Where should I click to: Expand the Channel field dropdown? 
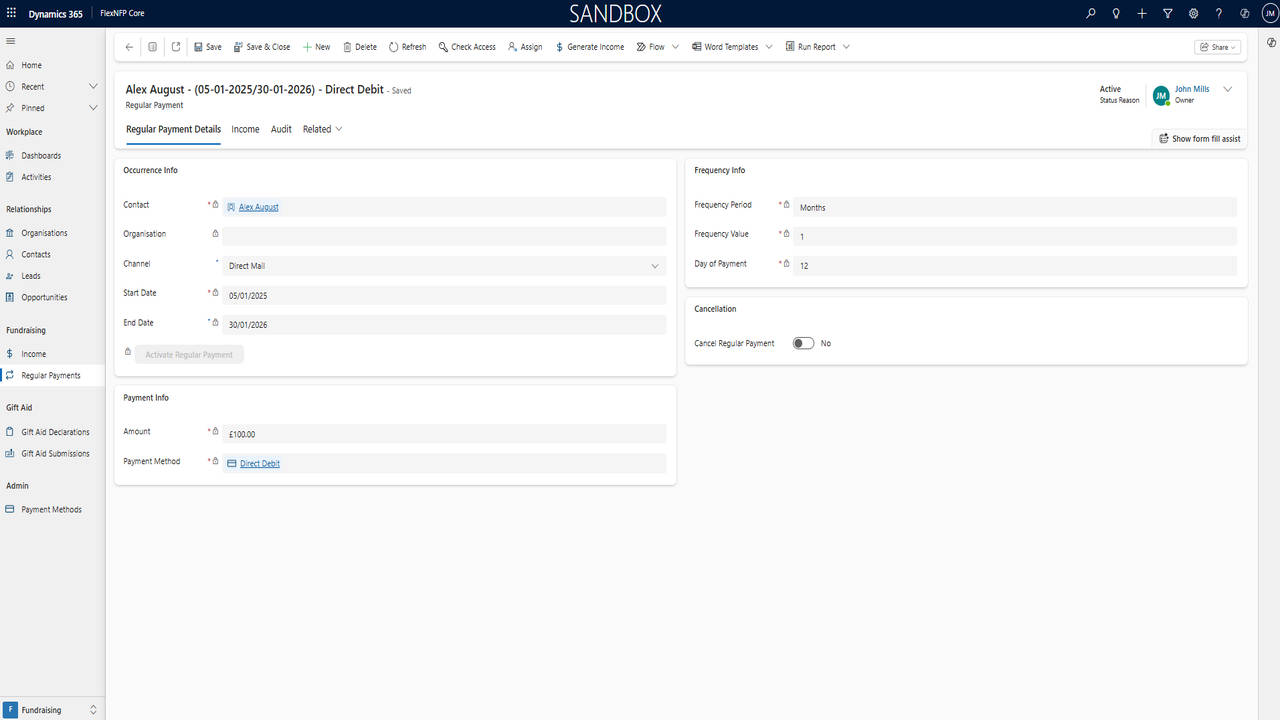pyautogui.click(x=656, y=265)
